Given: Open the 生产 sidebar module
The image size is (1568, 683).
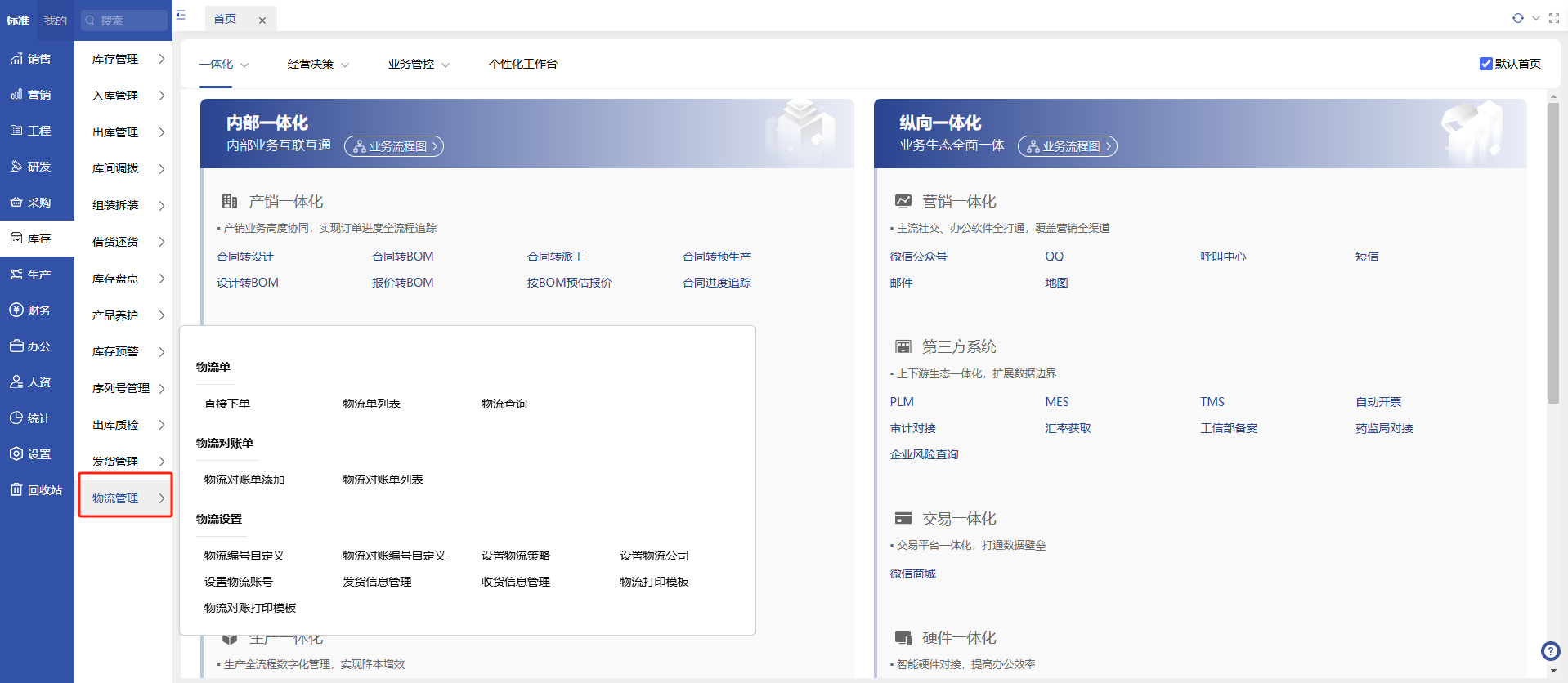Looking at the screenshot, I should pyautogui.click(x=37, y=275).
